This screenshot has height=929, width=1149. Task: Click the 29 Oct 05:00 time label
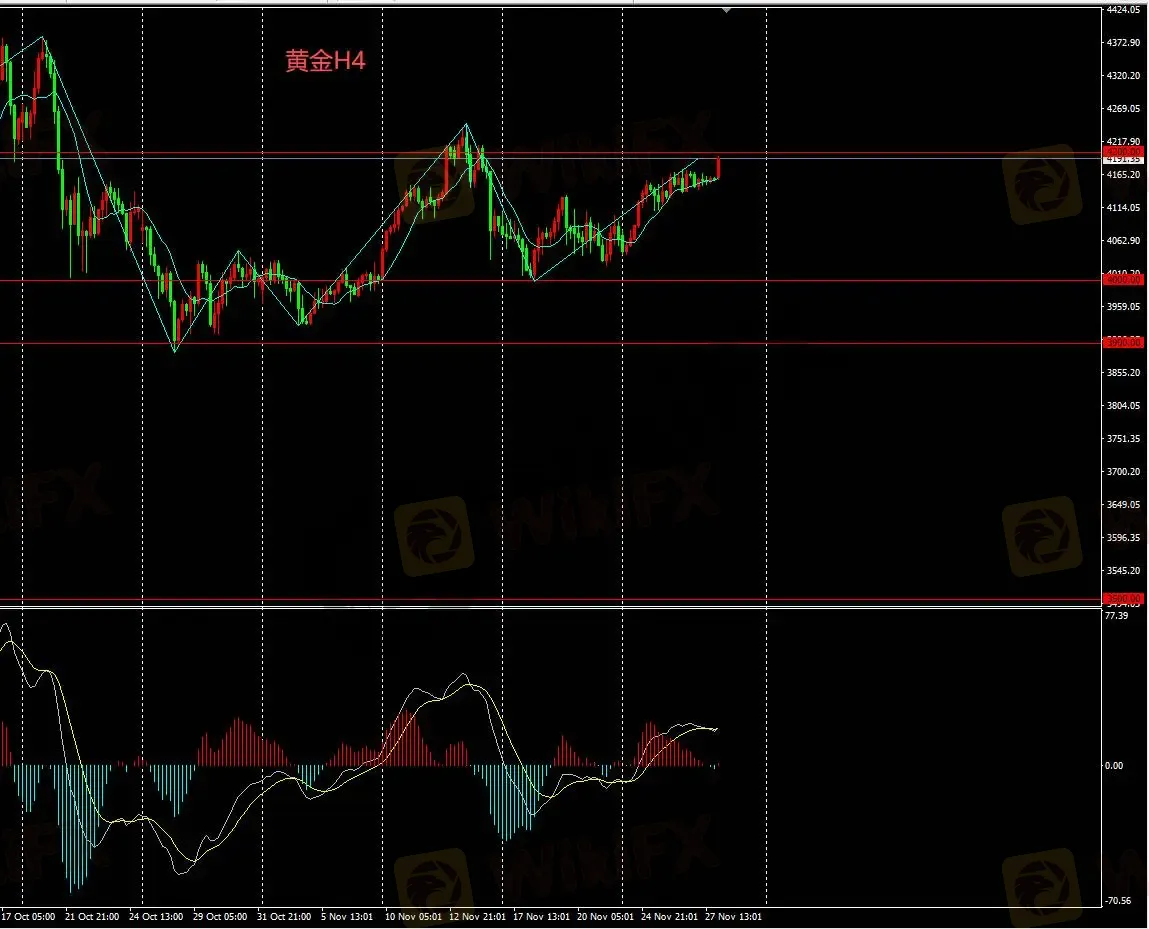point(220,917)
